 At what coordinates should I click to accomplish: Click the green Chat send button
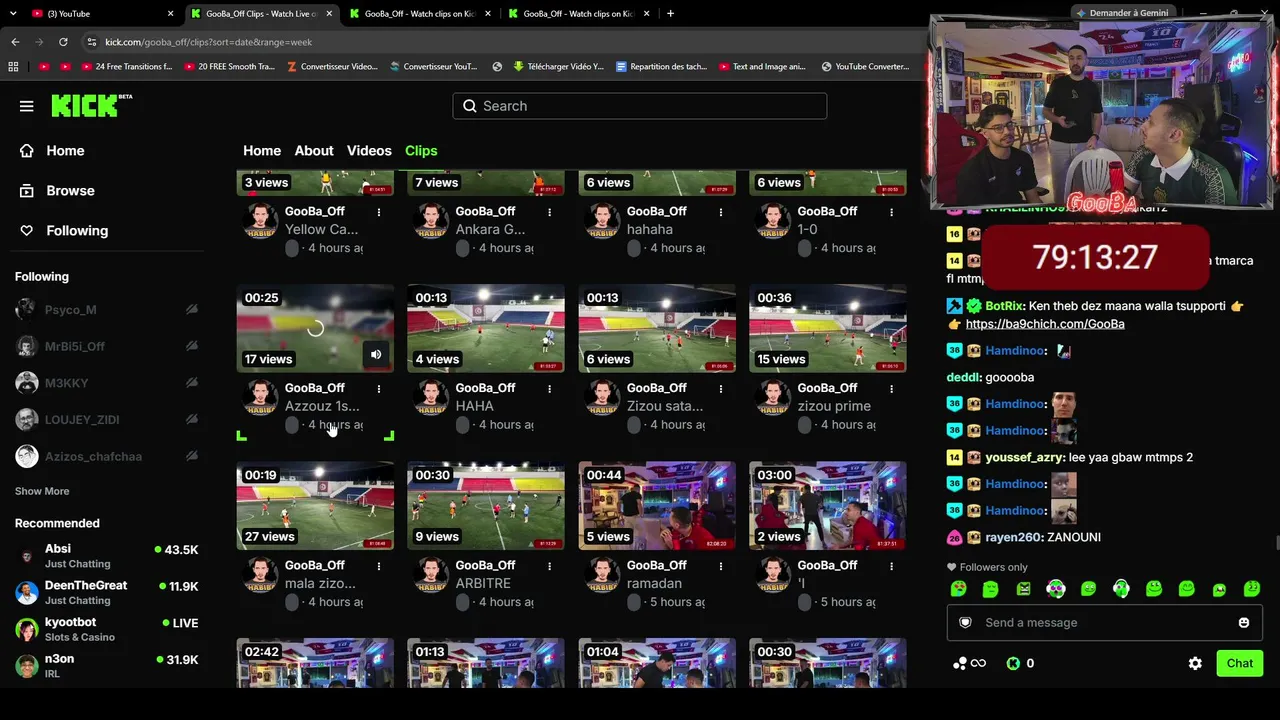point(1240,663)
